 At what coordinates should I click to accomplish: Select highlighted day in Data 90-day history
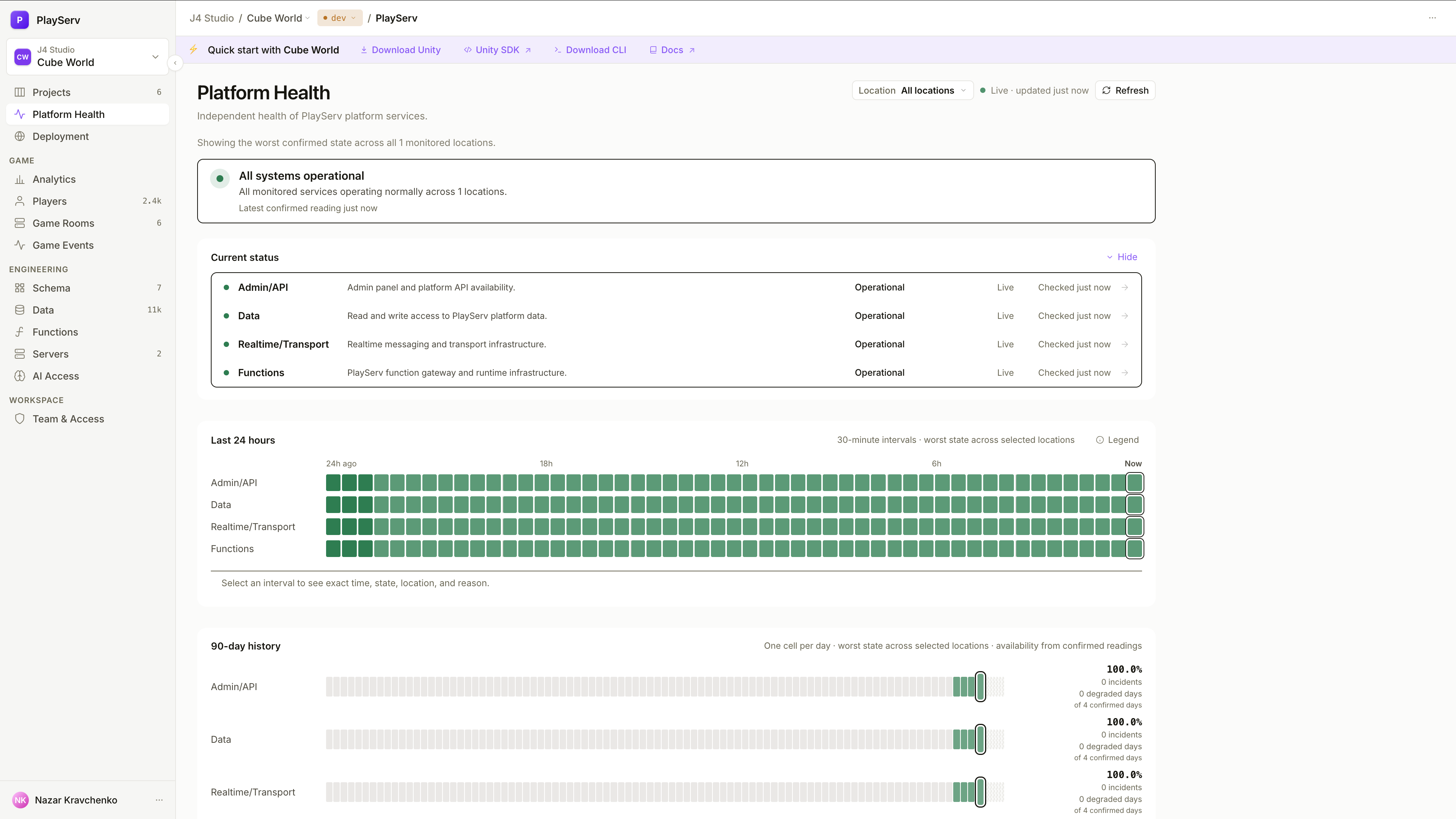point(981,739)
